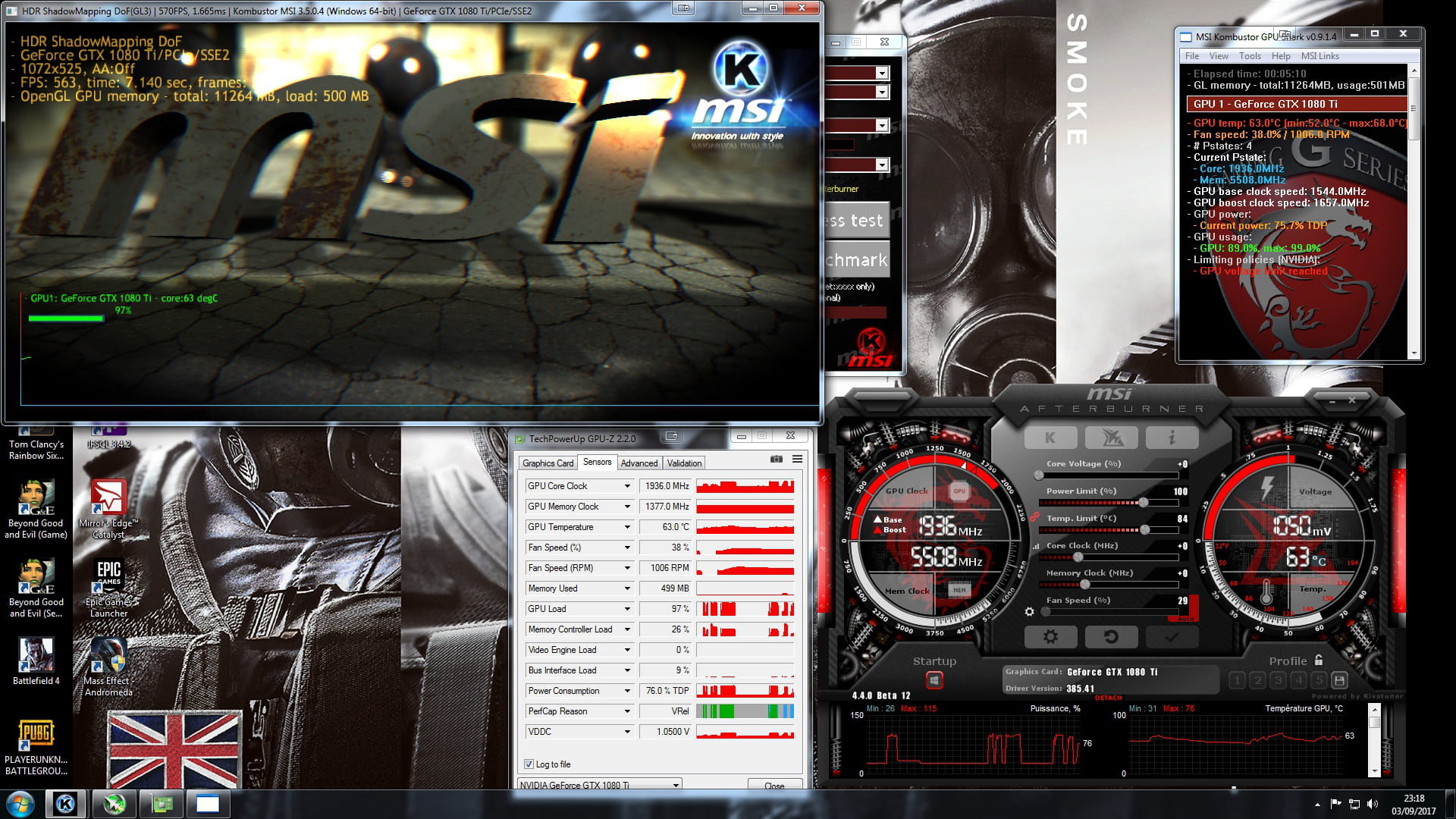This screenshot has height=819, width=1456.
Task: Open the Power Consumption sensor dropdown
Action: (627, 691)
